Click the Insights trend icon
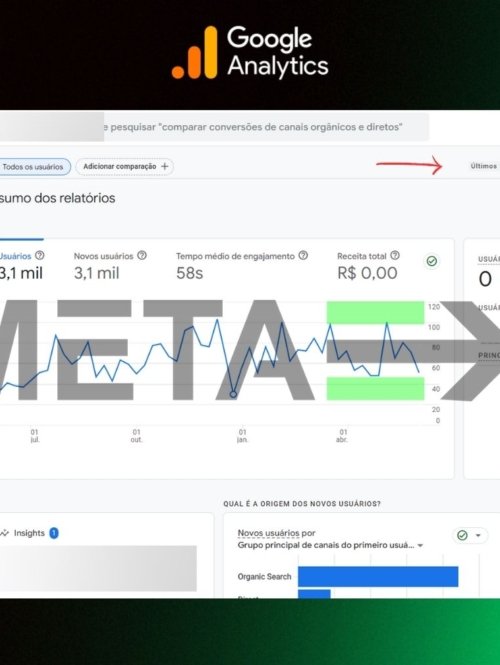 pos(5,533)
